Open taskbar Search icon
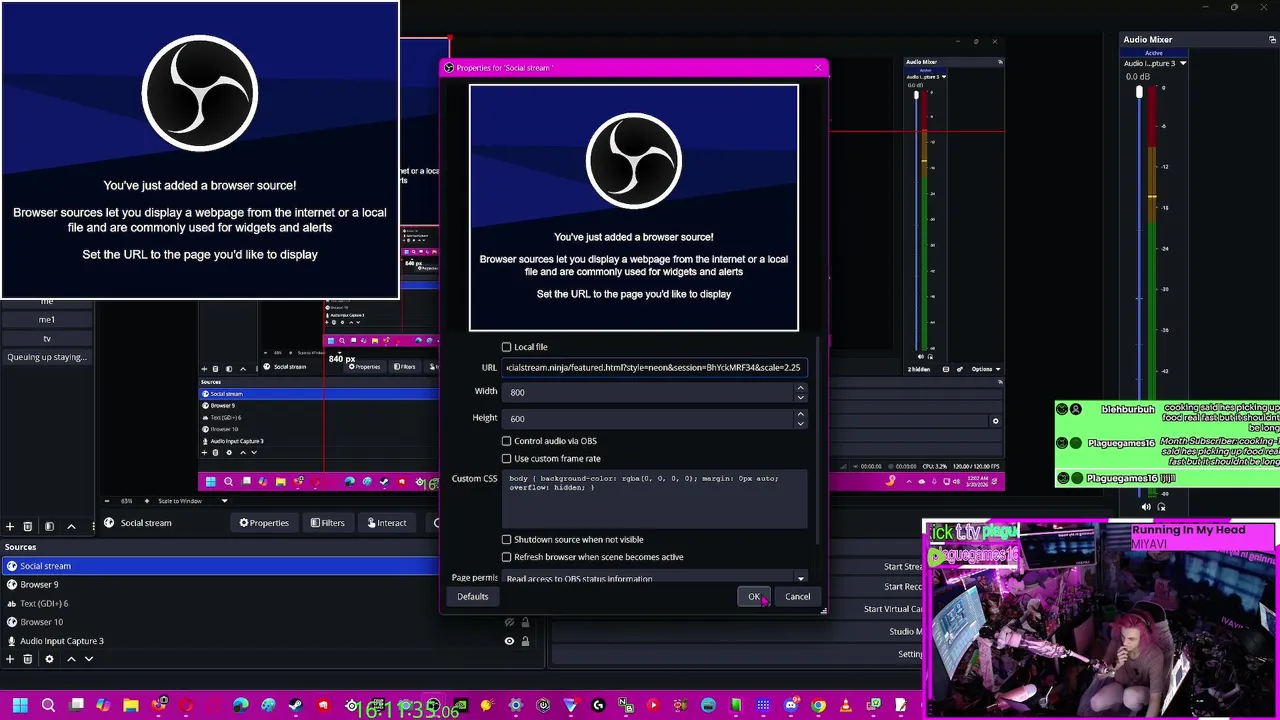The width and height of the screenshot is (1280, 720). point(48,706)
